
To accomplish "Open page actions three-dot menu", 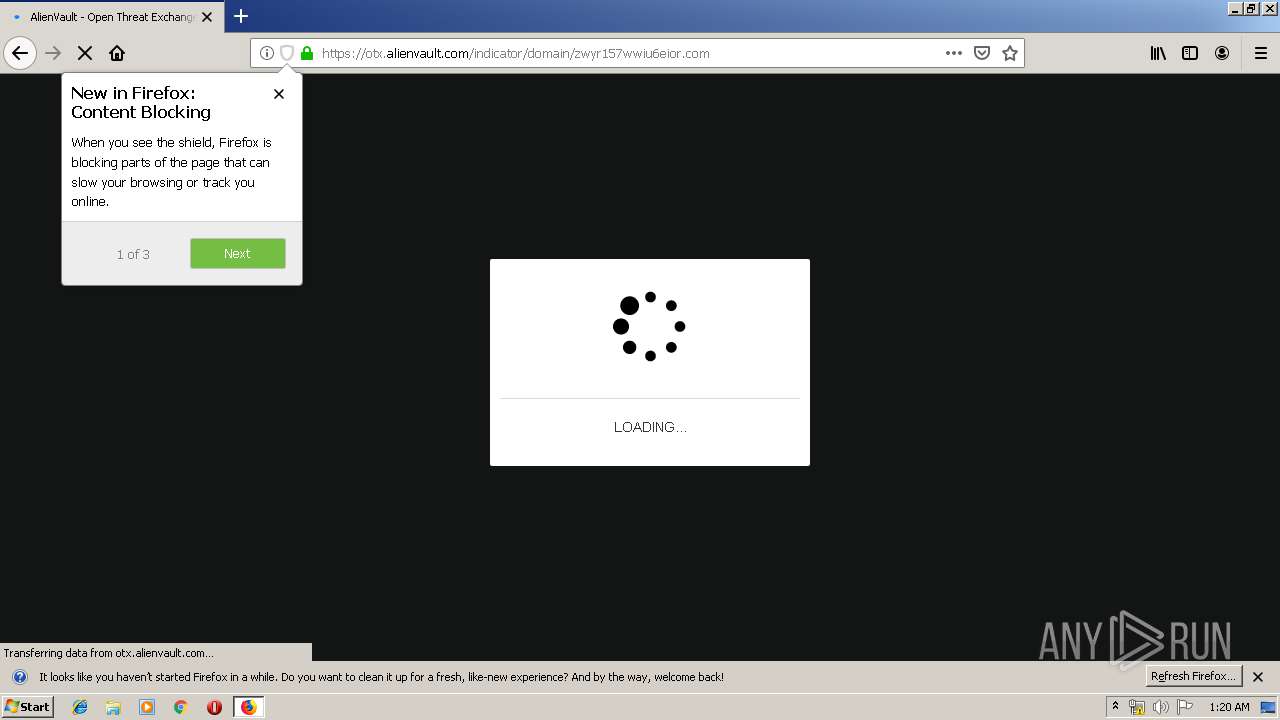I will pyautogui.click(x=954, y=53).
